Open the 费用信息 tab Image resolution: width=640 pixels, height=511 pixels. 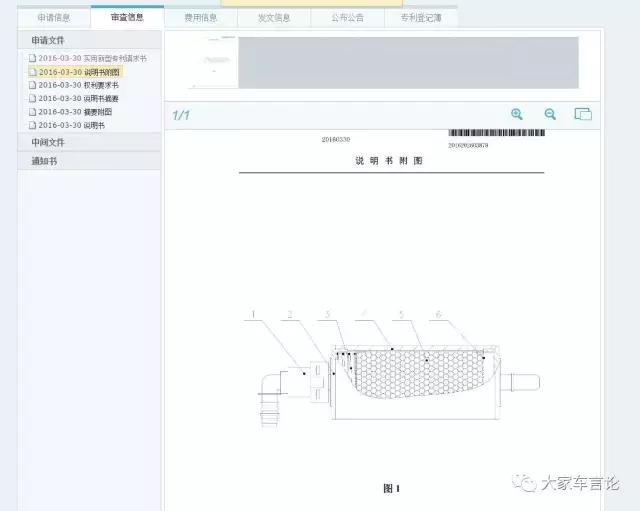(x=200, y=18)
